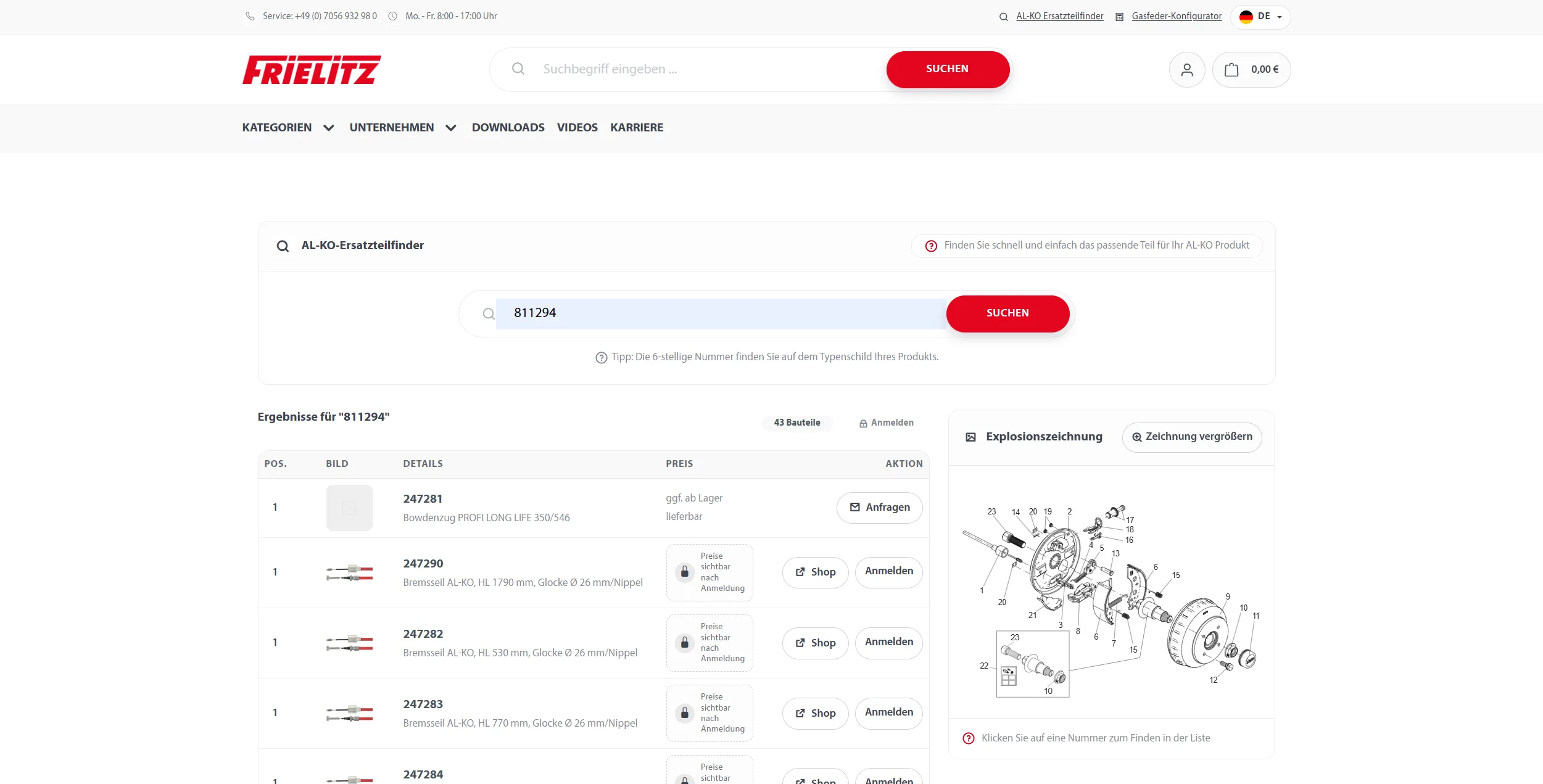Screen dimensions: 1543x784
Task: Click Anmelden for part 247283
Action: coord(888,713)
